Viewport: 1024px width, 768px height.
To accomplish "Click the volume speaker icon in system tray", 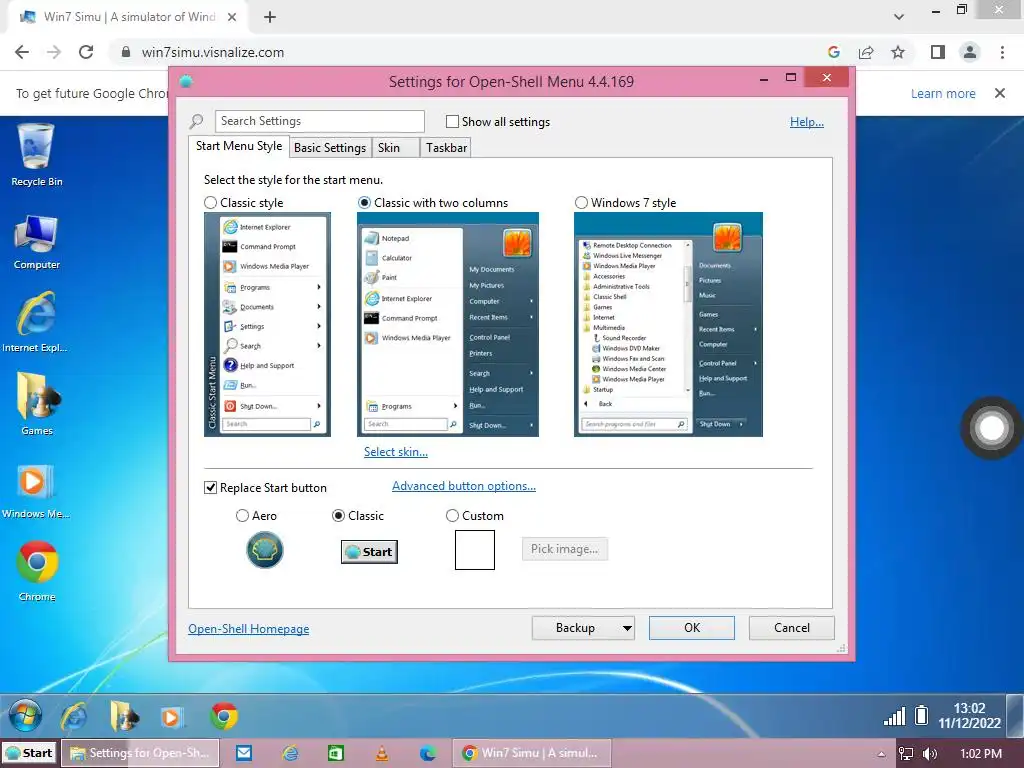I will click(930, 754).
